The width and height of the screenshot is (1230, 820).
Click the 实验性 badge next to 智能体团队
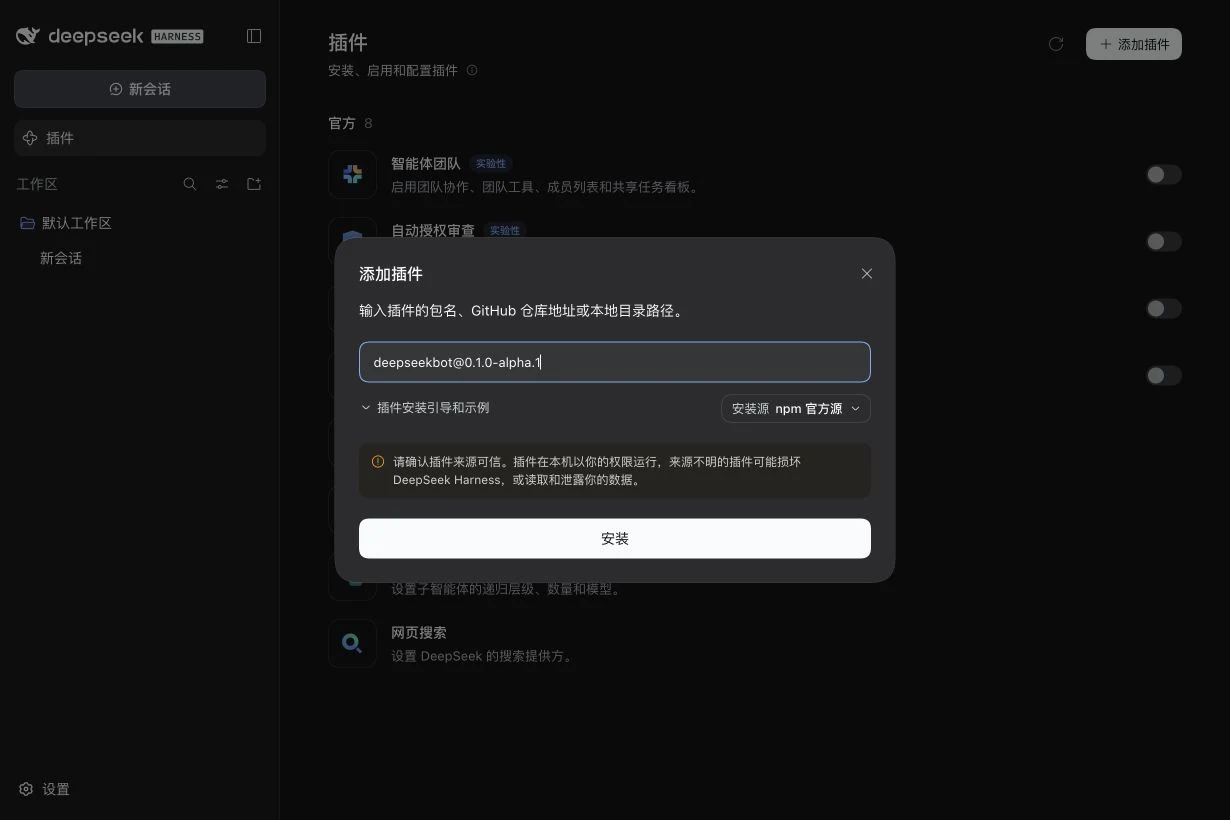click(x=490, y=163)
